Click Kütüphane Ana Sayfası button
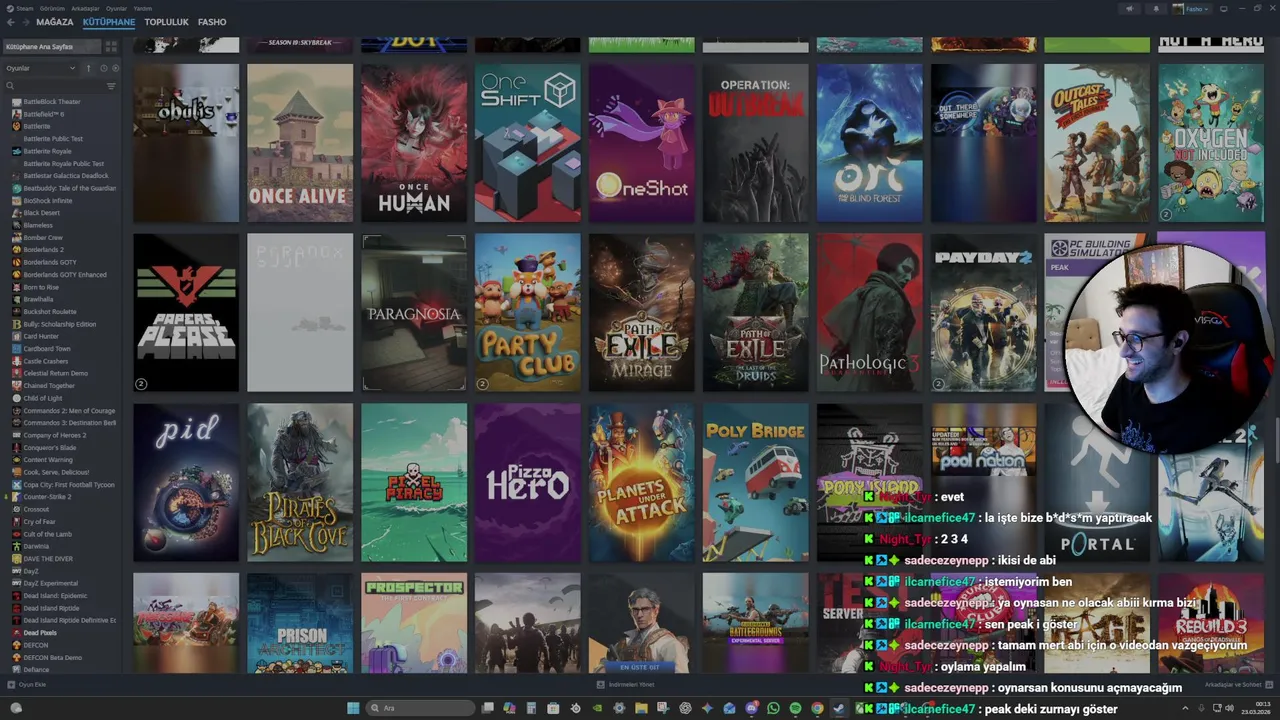The height and width of the screenshot is (720, 1280). [52, 47]
